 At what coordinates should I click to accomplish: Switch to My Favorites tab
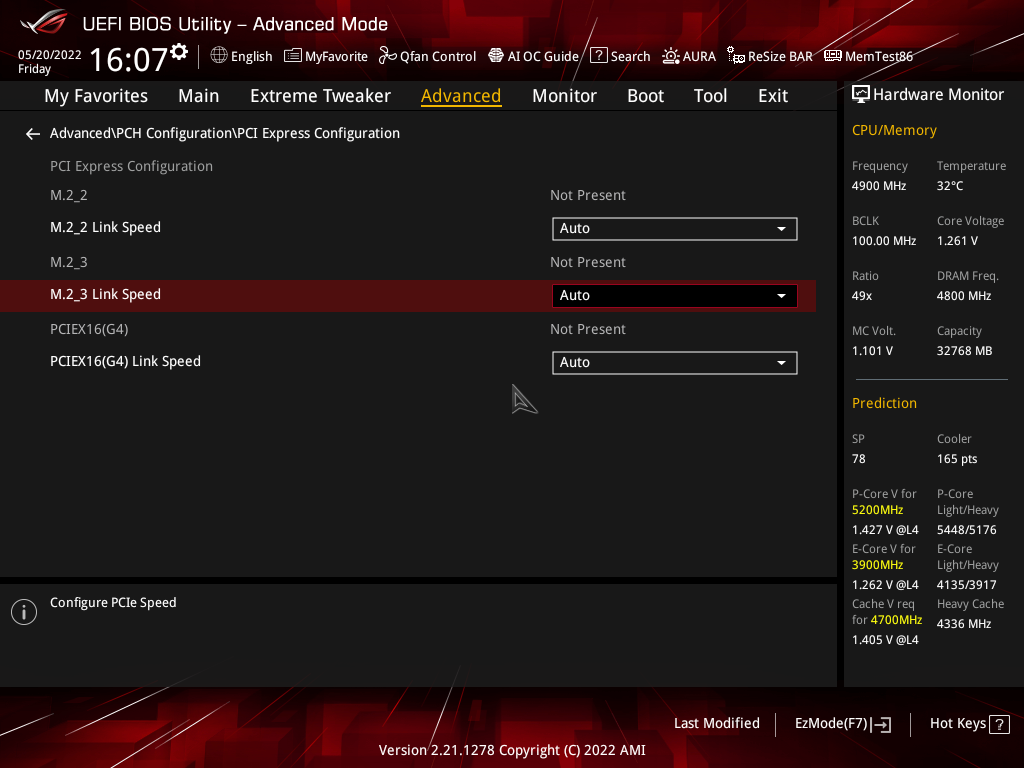point(96,96)
